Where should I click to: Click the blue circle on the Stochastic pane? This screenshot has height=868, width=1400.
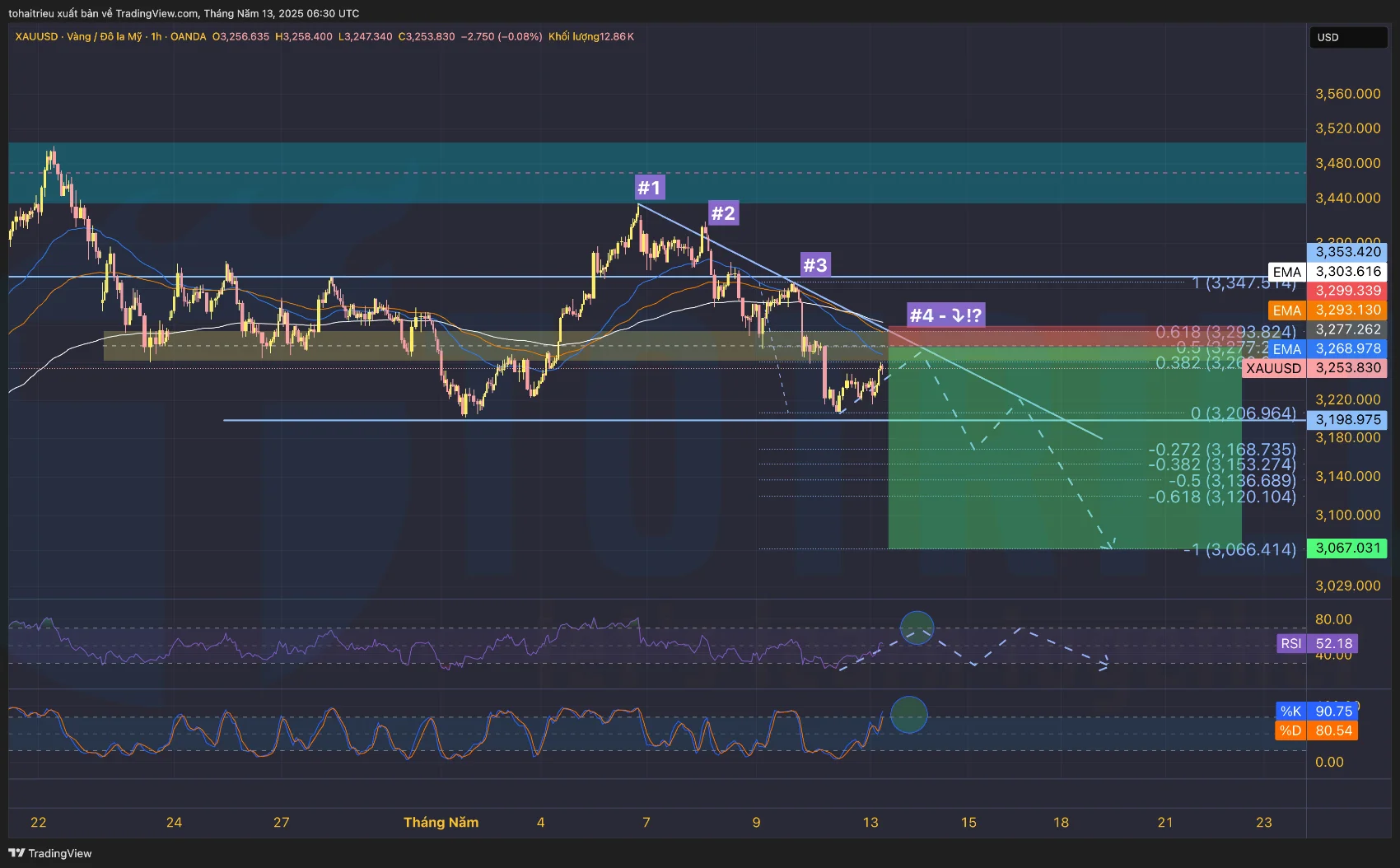pos(909,714)
